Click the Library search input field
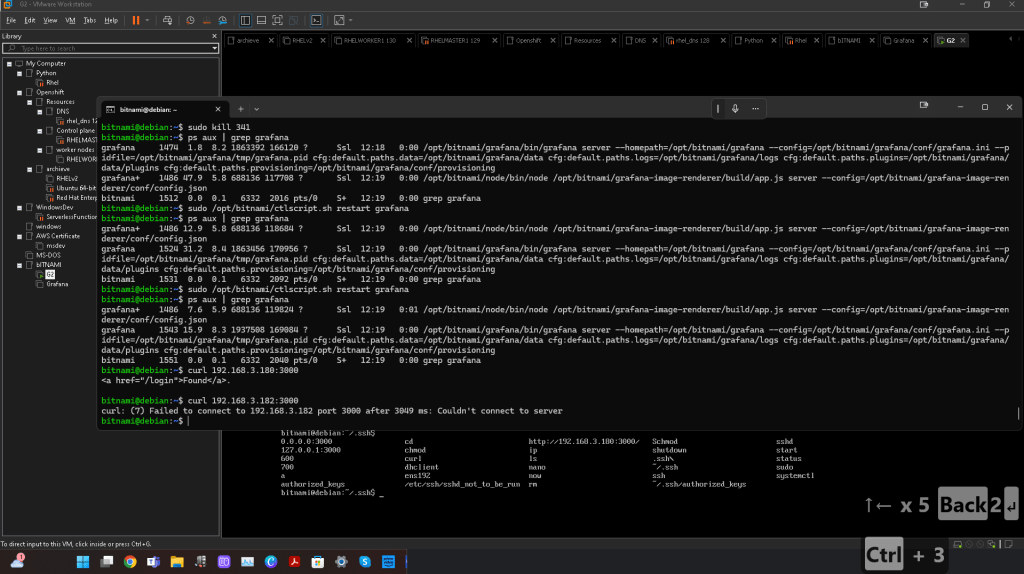This screenshot has width=1024, height=574. click(x=108, y=48)
